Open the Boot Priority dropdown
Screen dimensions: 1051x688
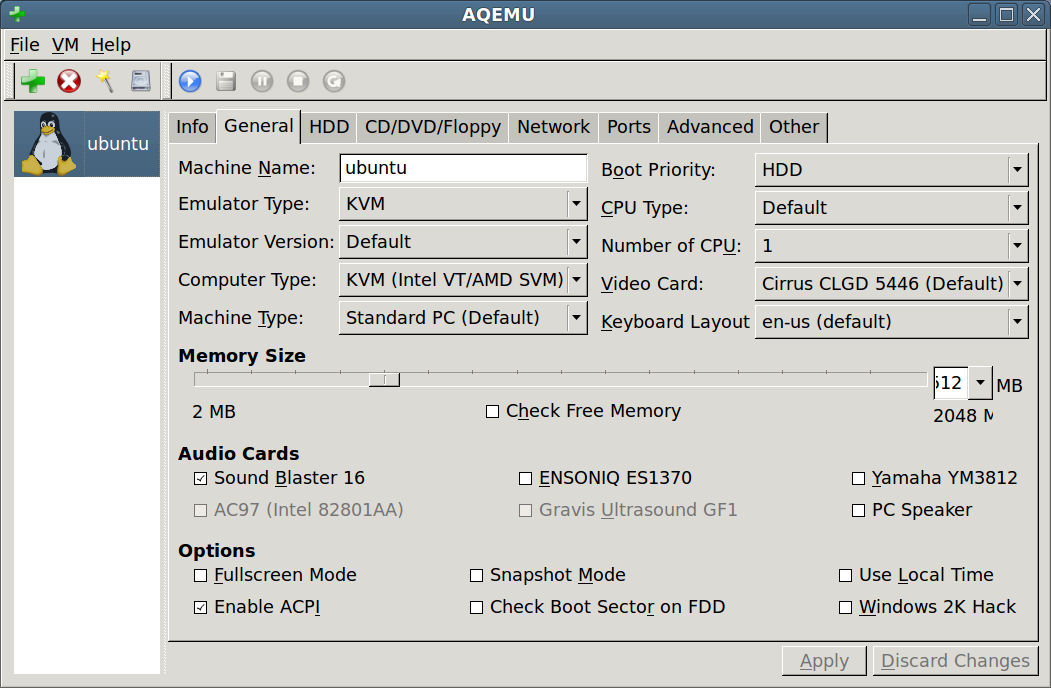coord(891,170)
